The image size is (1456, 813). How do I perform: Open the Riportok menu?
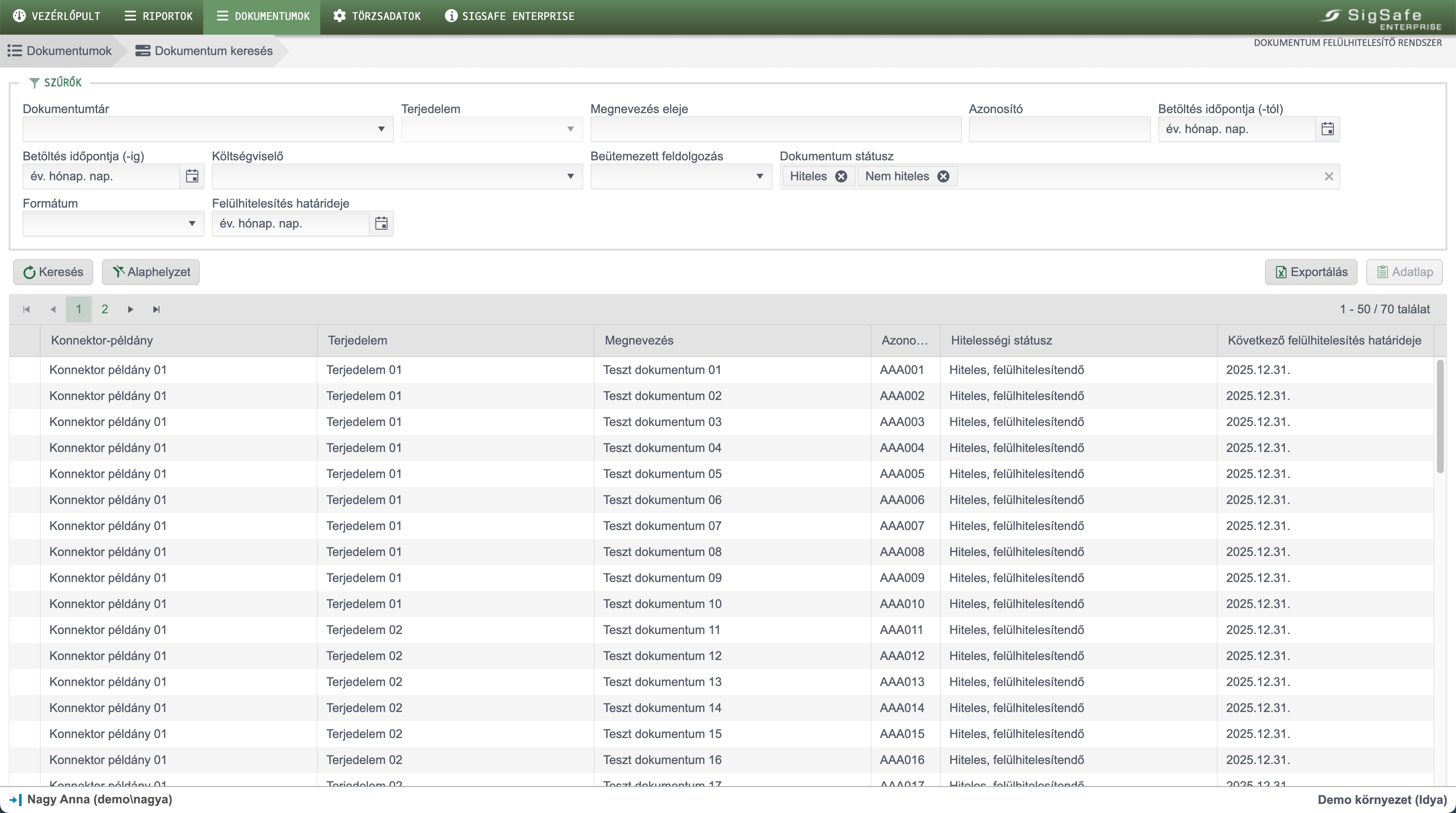click(159, 16)
